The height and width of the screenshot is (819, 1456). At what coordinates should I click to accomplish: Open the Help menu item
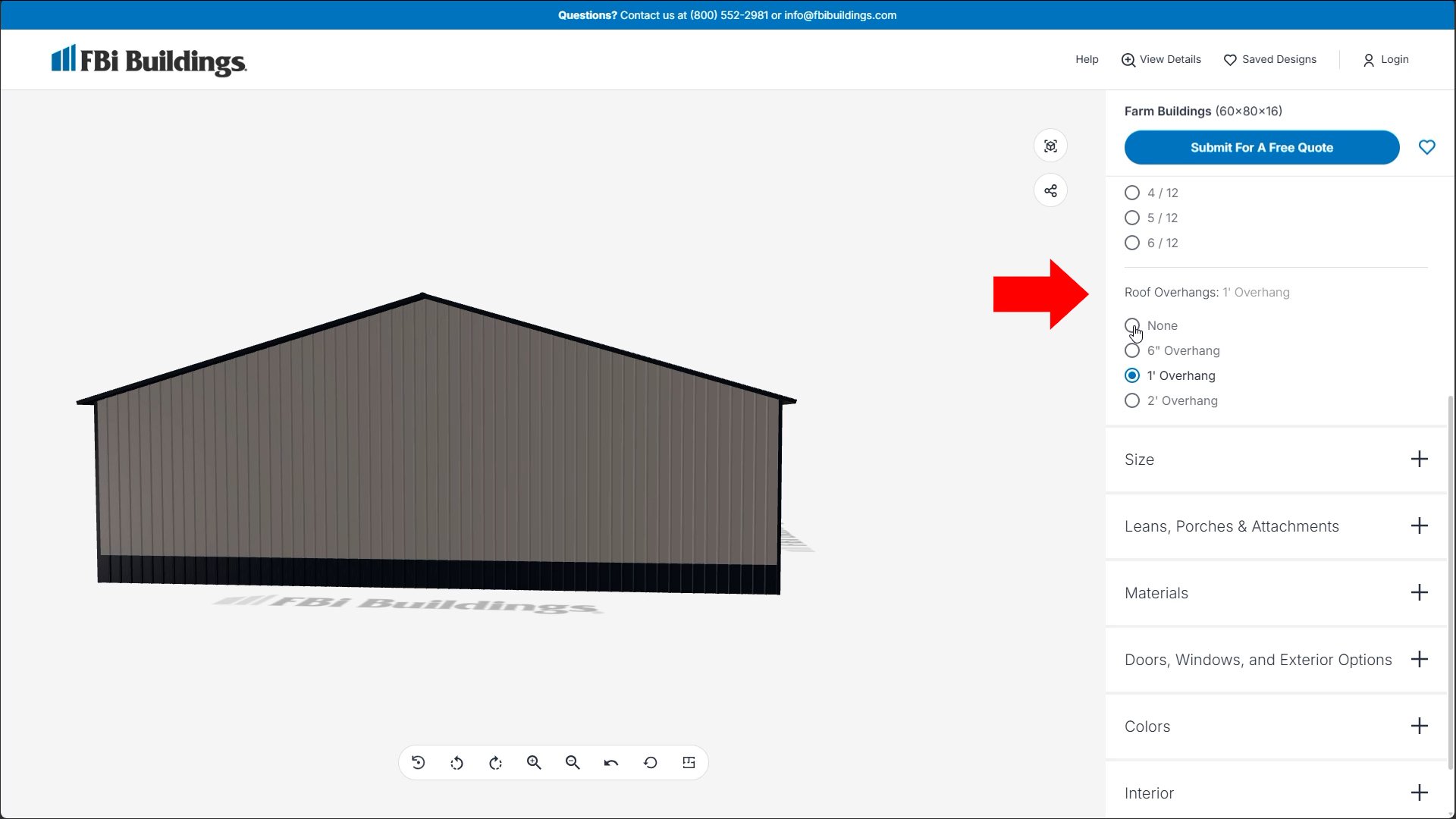1086,59
